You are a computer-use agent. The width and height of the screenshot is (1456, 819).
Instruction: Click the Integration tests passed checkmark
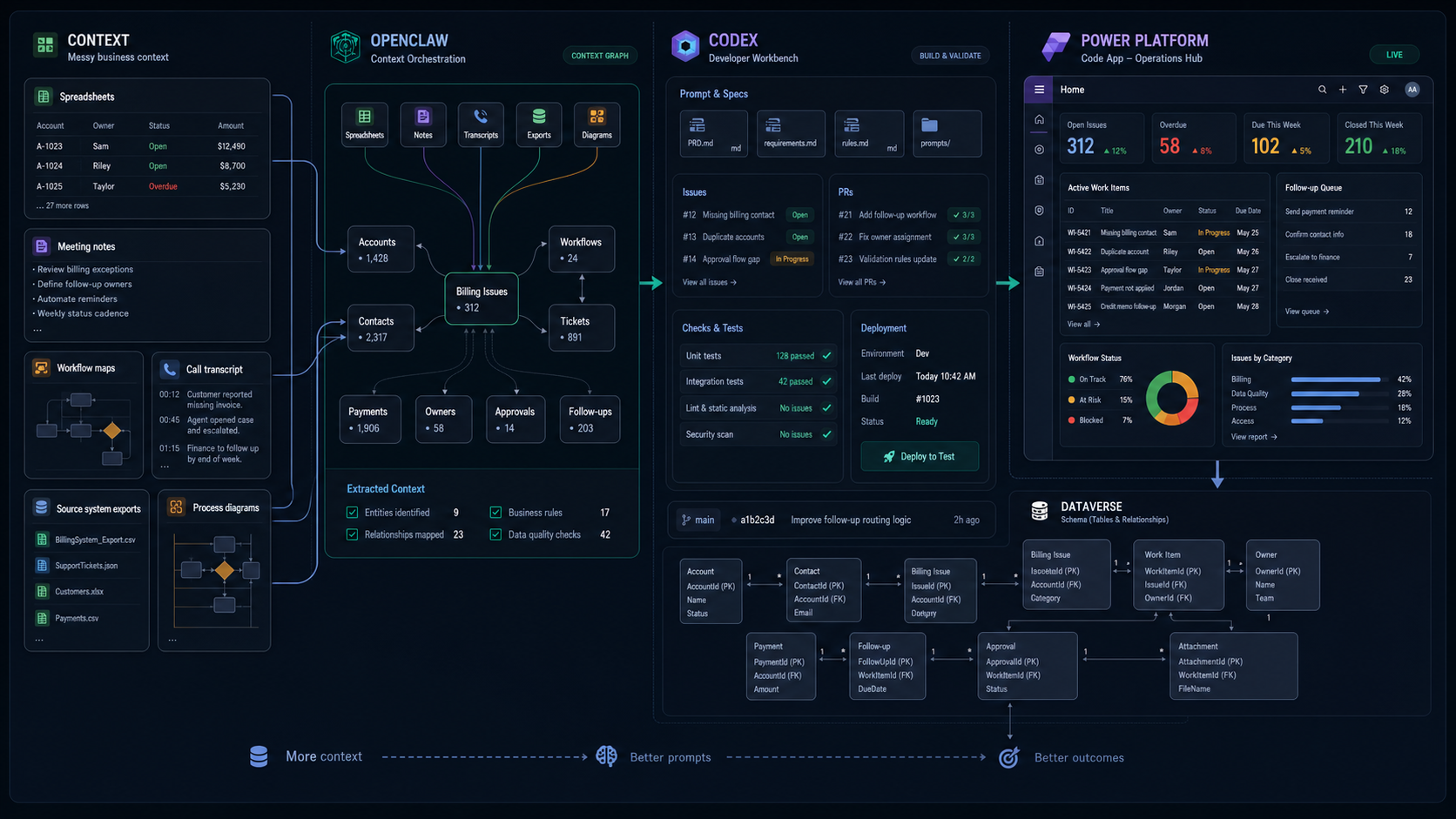pyautogui.click(x=826, y=381)
